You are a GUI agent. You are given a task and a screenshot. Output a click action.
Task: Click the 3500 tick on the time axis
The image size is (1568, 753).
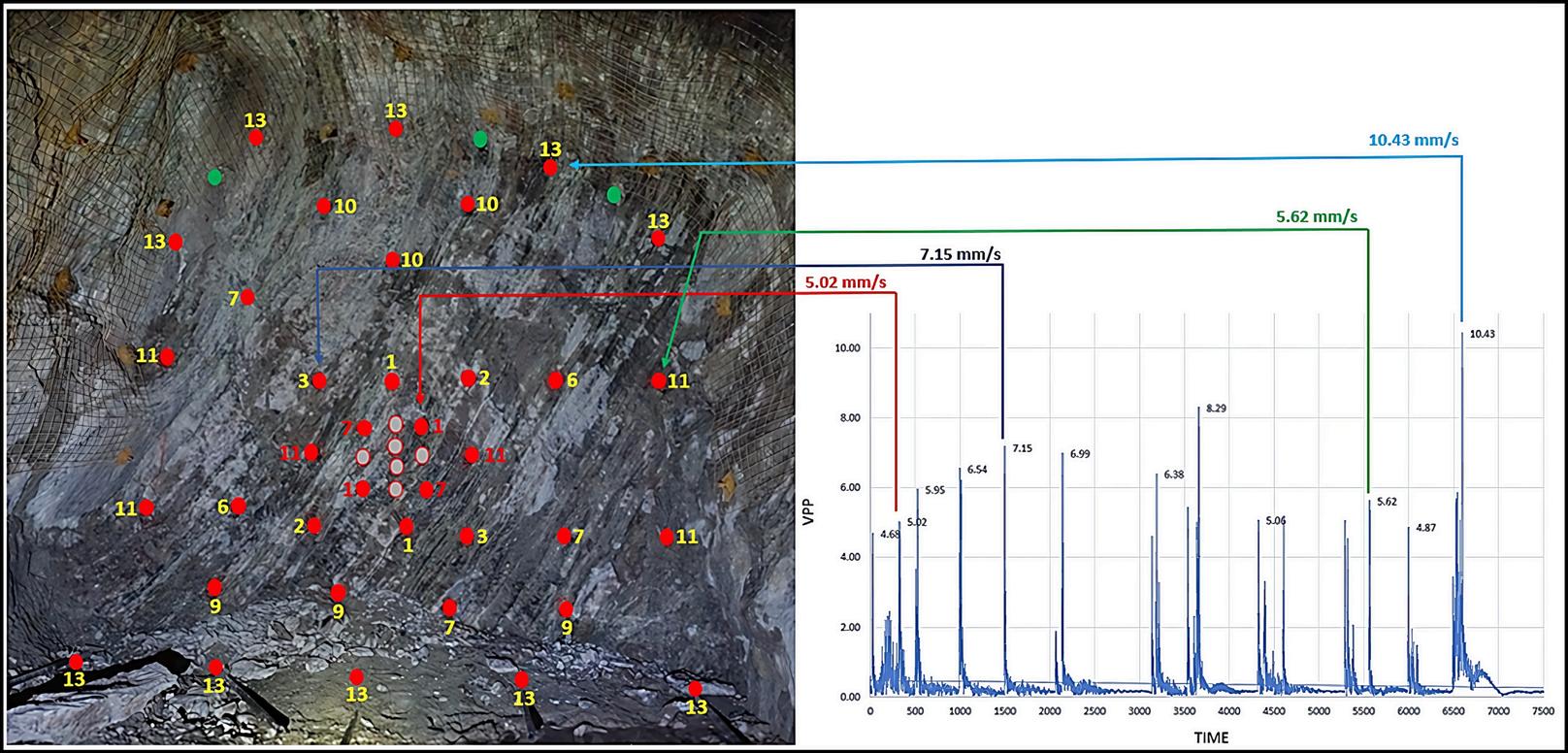pyautogui.click(x=1184, y=712)
